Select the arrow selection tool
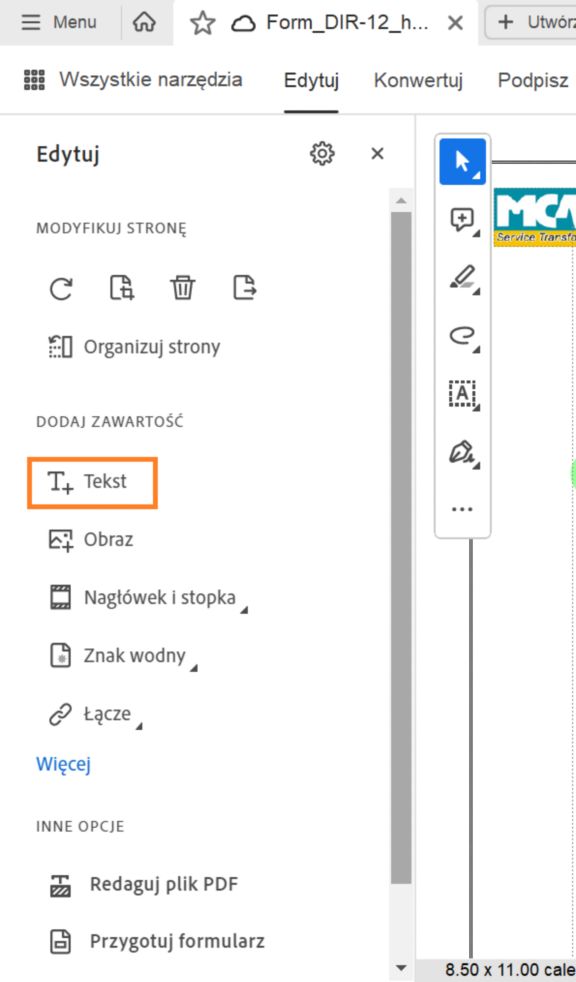This screenshot has height=982, width=576. click(x=462, y=160)
